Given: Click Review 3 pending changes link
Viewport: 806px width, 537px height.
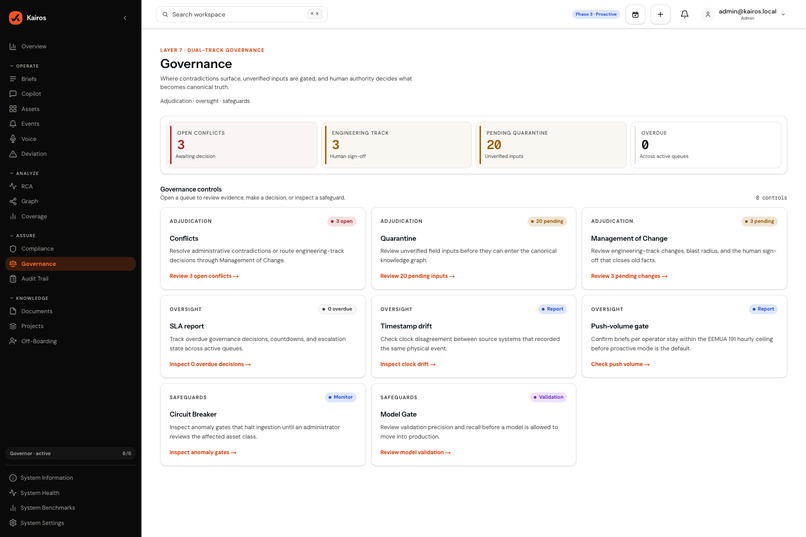Looking at the screenshot, I should coord(629,276).
